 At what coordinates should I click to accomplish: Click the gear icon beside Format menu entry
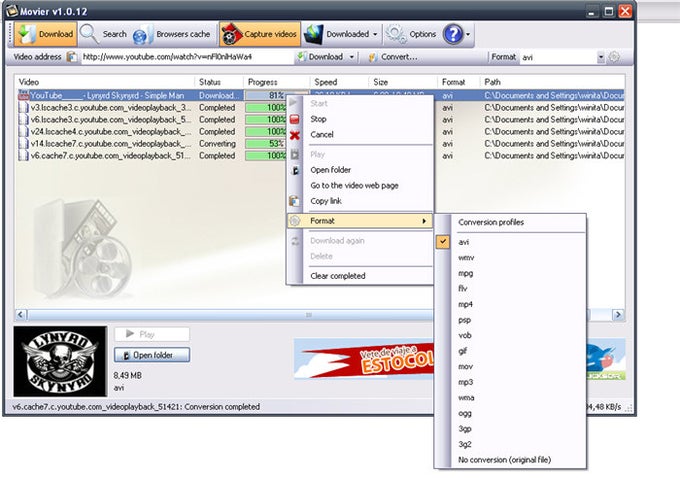point(294,221)
